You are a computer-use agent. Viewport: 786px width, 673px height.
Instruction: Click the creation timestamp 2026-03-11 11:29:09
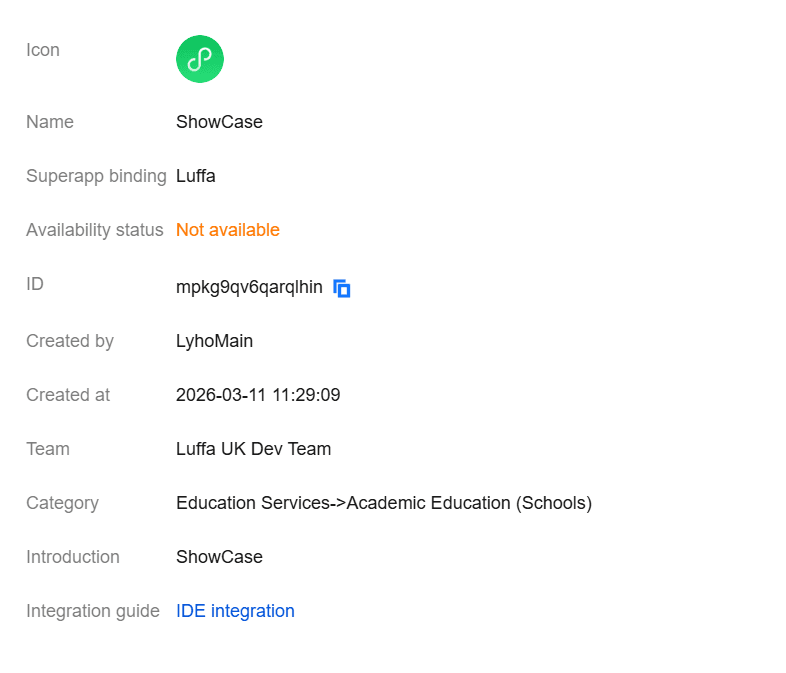coord(258,395)
